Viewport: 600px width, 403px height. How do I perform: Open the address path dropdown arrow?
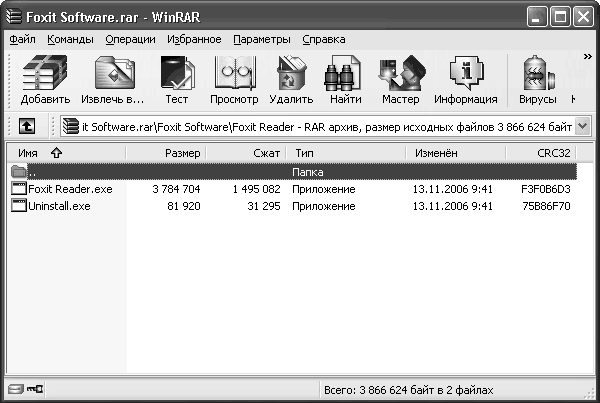582,126
